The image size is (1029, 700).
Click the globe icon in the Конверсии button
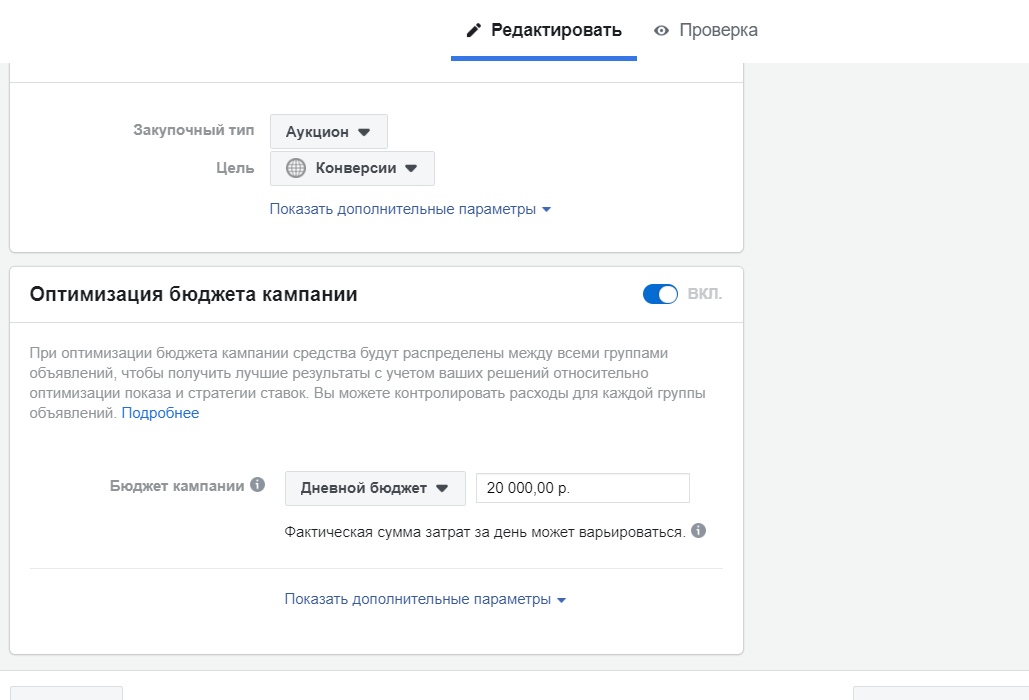(296, 168)
